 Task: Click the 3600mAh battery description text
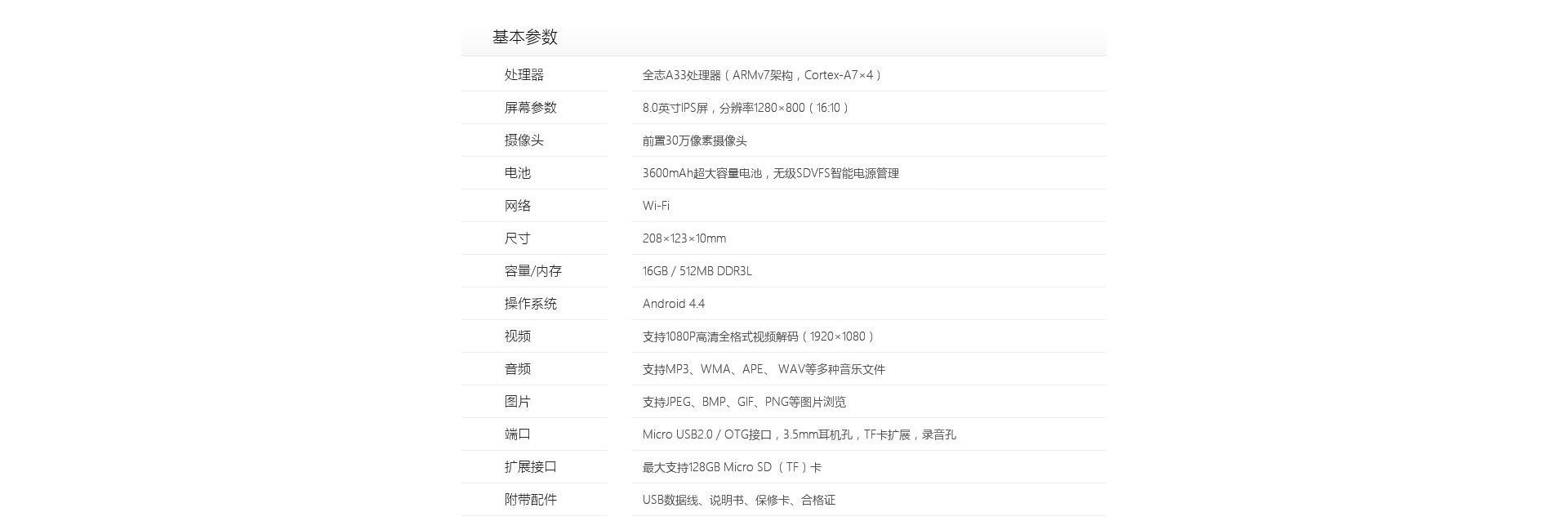(770, 173)
